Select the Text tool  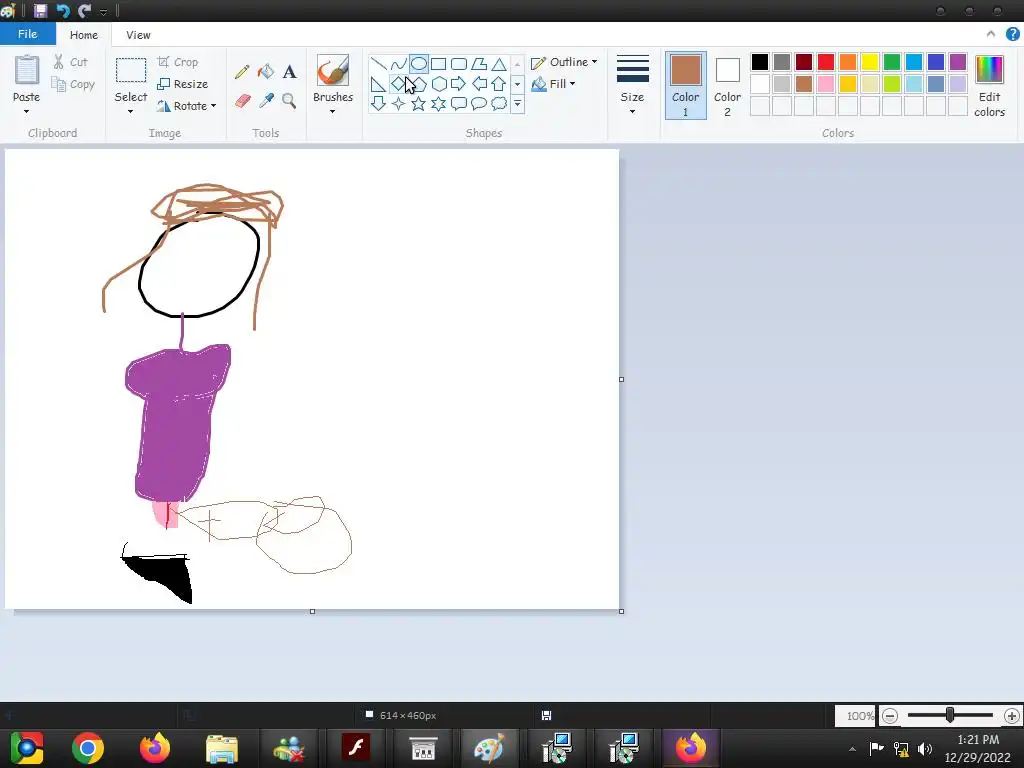tap(289, 71)
